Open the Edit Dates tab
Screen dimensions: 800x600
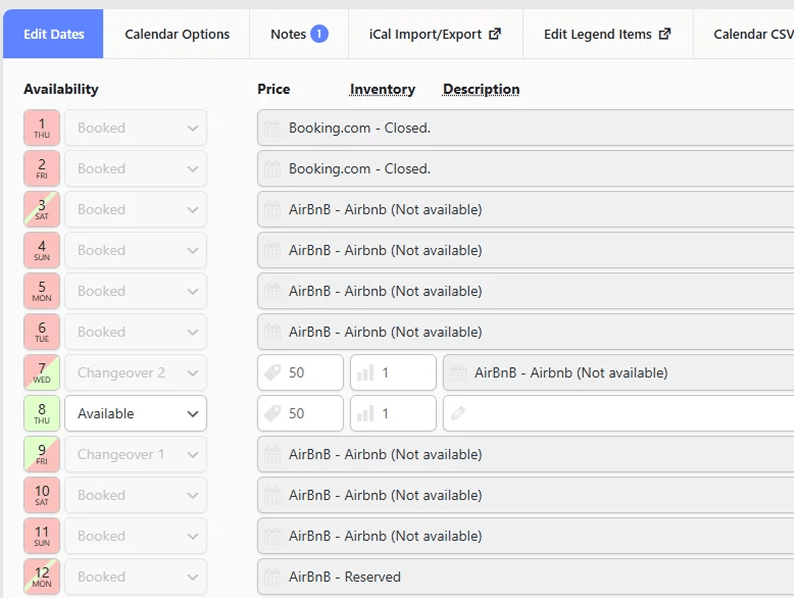pos(54,34)
